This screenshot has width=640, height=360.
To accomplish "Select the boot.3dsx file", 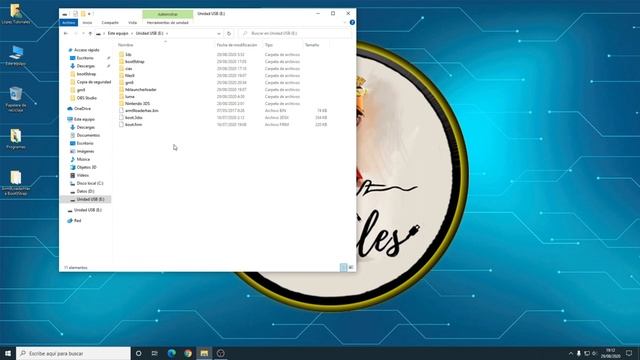I will [x=133, y=117].
